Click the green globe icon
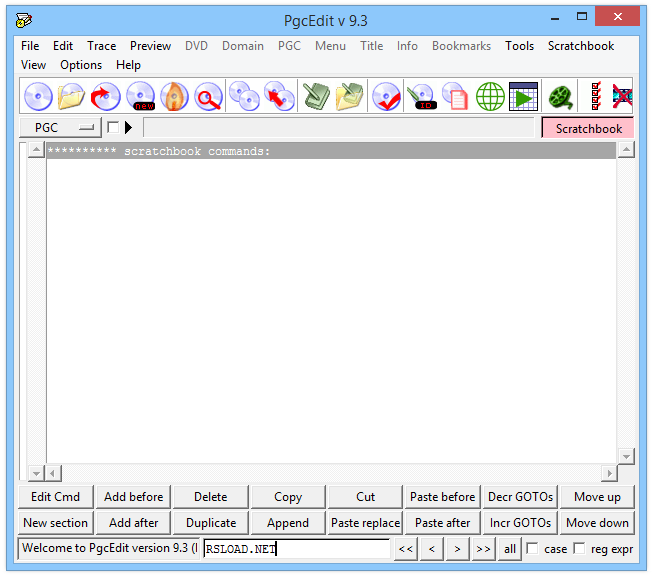 click(490, 96)
